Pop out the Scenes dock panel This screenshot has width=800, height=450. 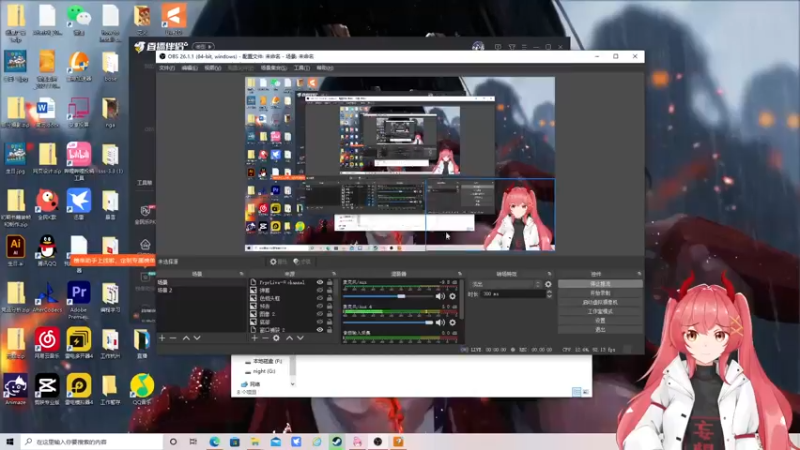click(x=241, y=274)
